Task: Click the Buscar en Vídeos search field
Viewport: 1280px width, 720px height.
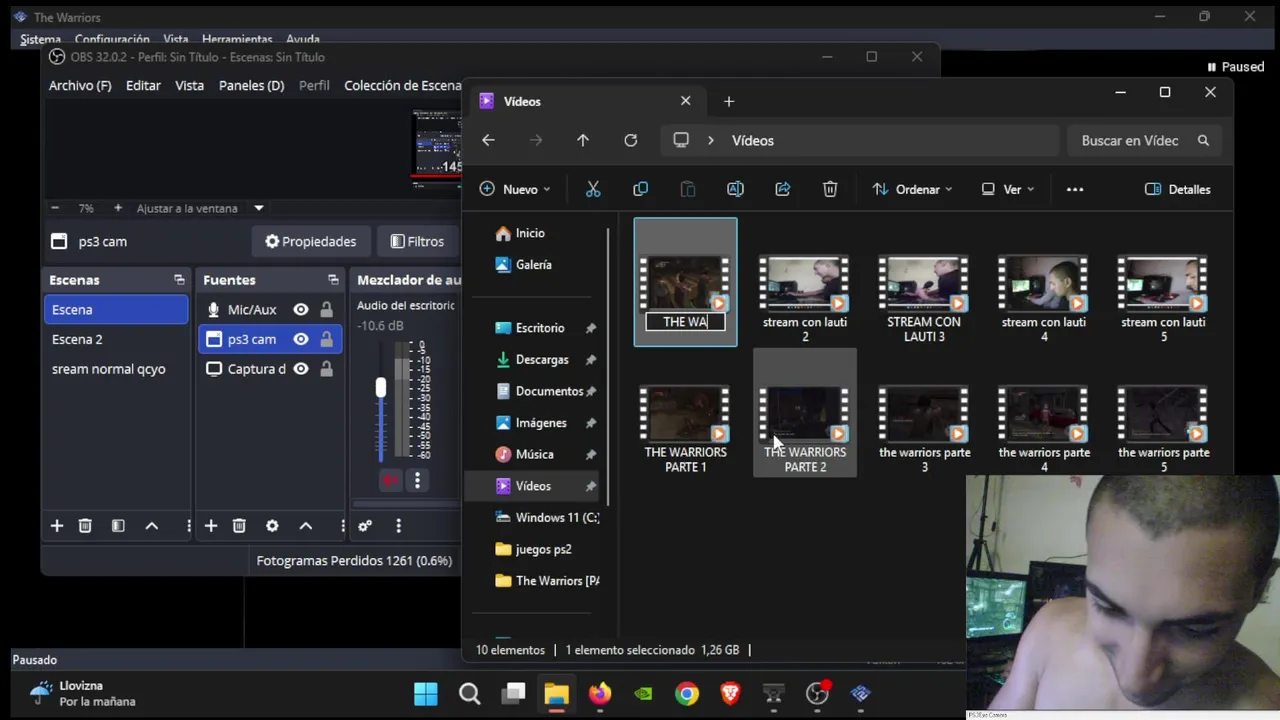Action: [1144, 140]
